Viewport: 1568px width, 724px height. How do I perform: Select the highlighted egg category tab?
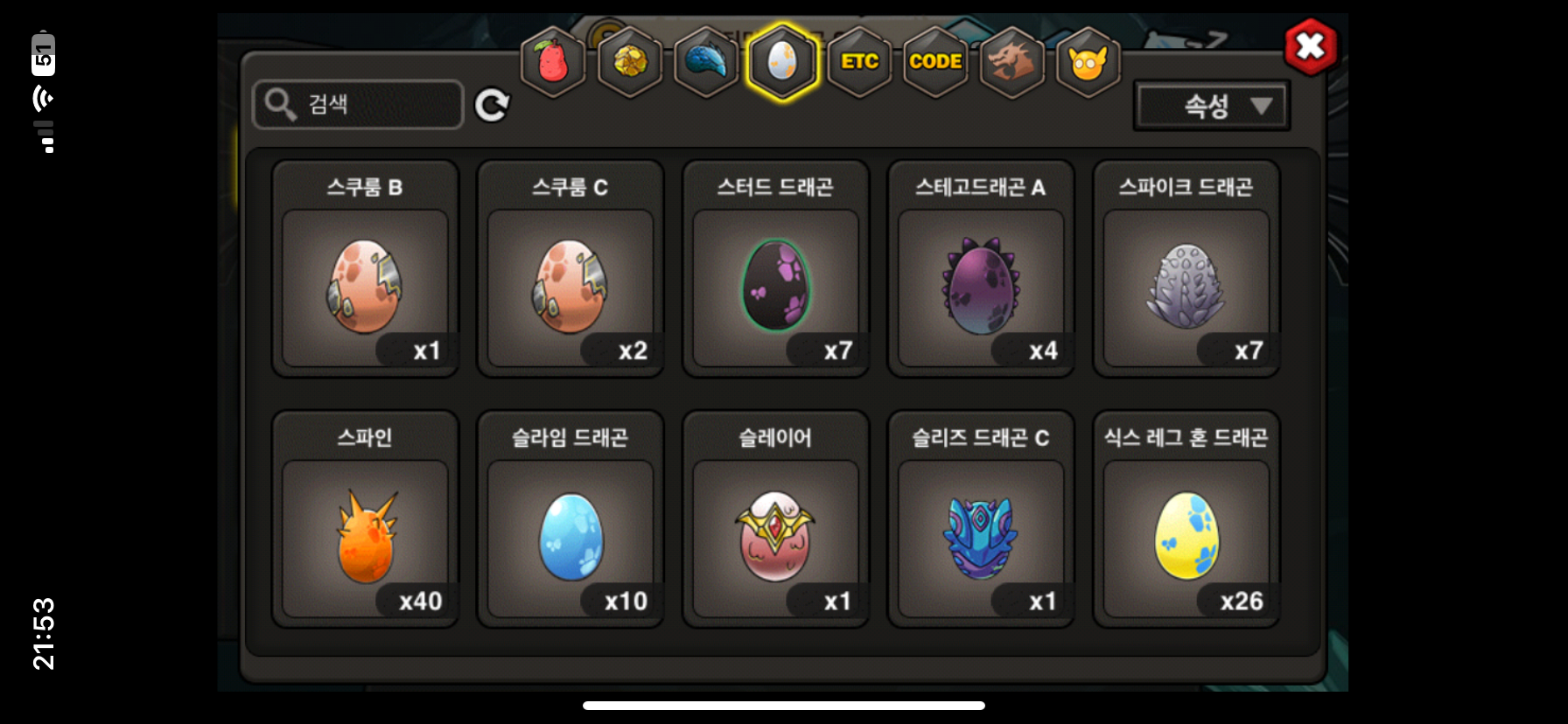point(782,62)
